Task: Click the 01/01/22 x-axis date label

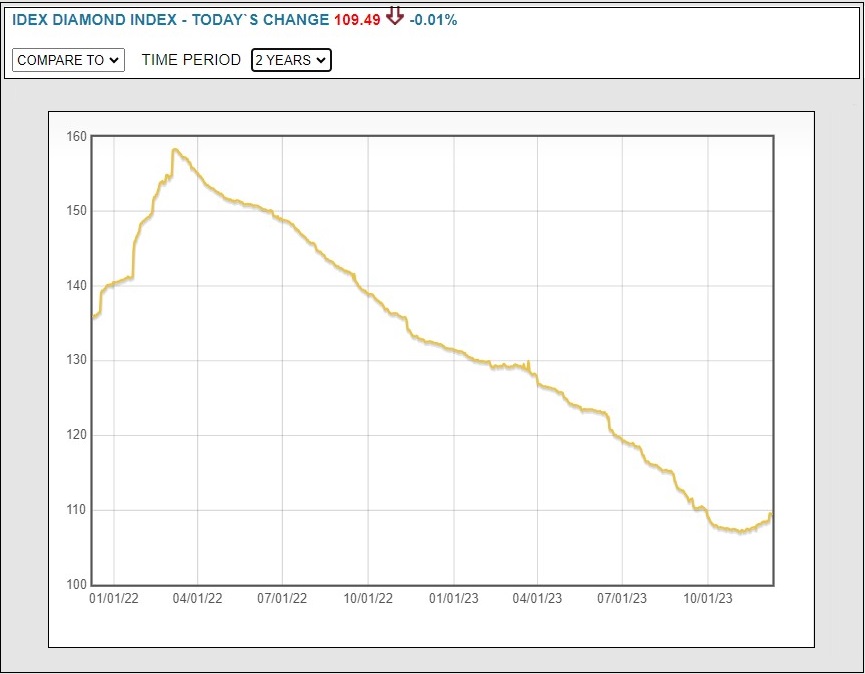Action: click(x=113, y=599)
